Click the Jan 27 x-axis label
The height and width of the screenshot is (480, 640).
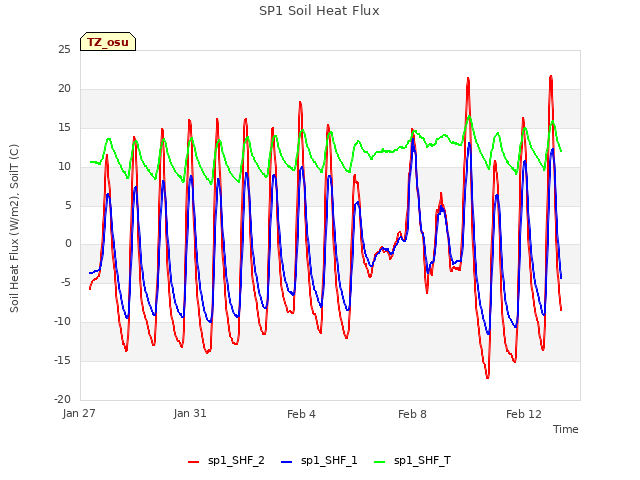tap(79, 413)
